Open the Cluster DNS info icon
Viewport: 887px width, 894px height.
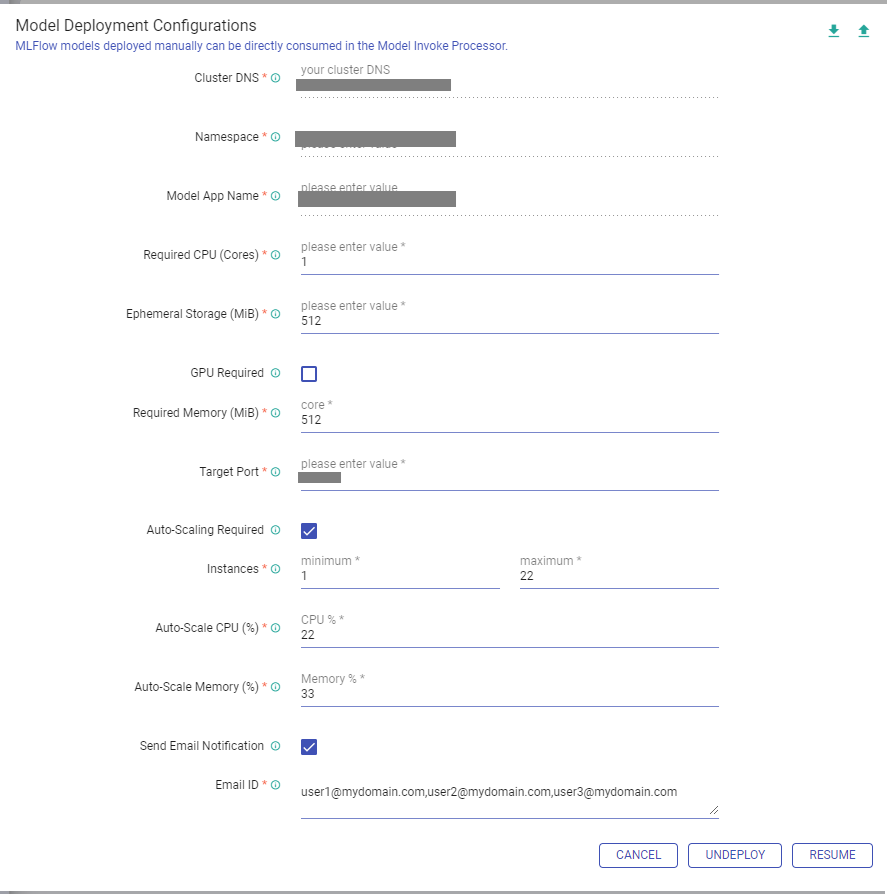[275, 78]
